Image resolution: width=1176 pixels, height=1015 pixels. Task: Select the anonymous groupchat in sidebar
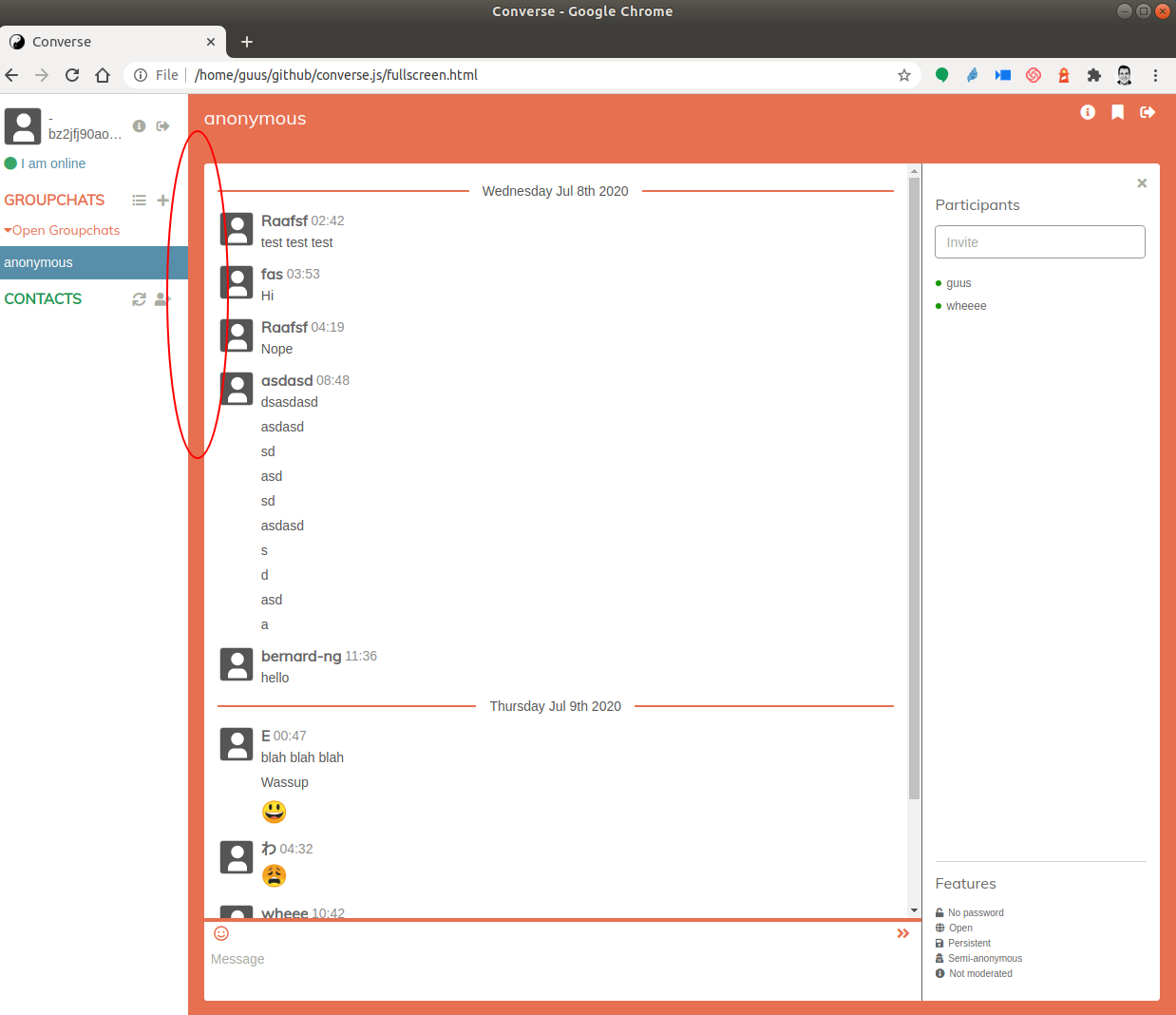pos(94,262)
